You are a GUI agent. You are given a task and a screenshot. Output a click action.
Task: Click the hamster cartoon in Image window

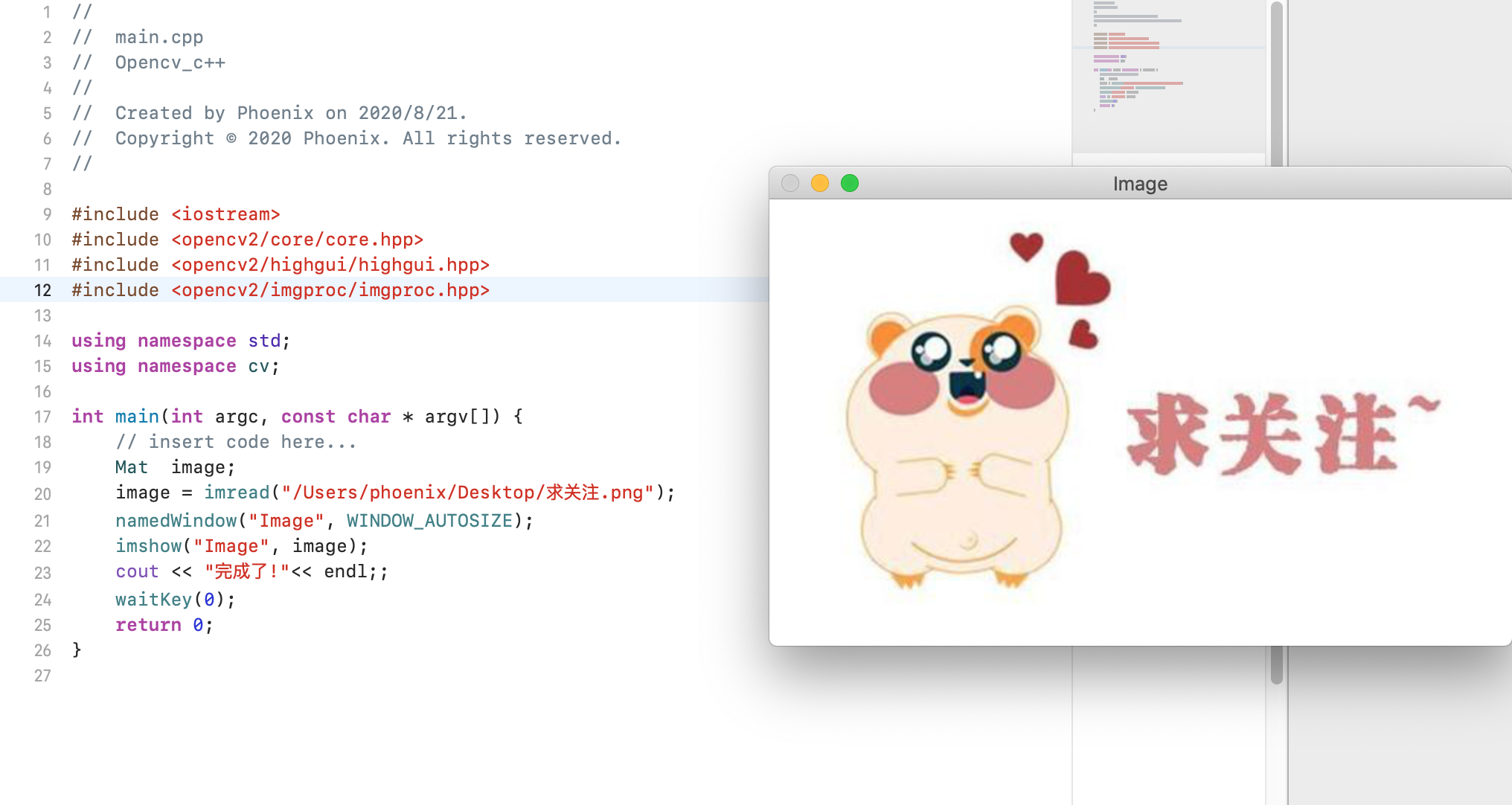(x=960, y=446)
